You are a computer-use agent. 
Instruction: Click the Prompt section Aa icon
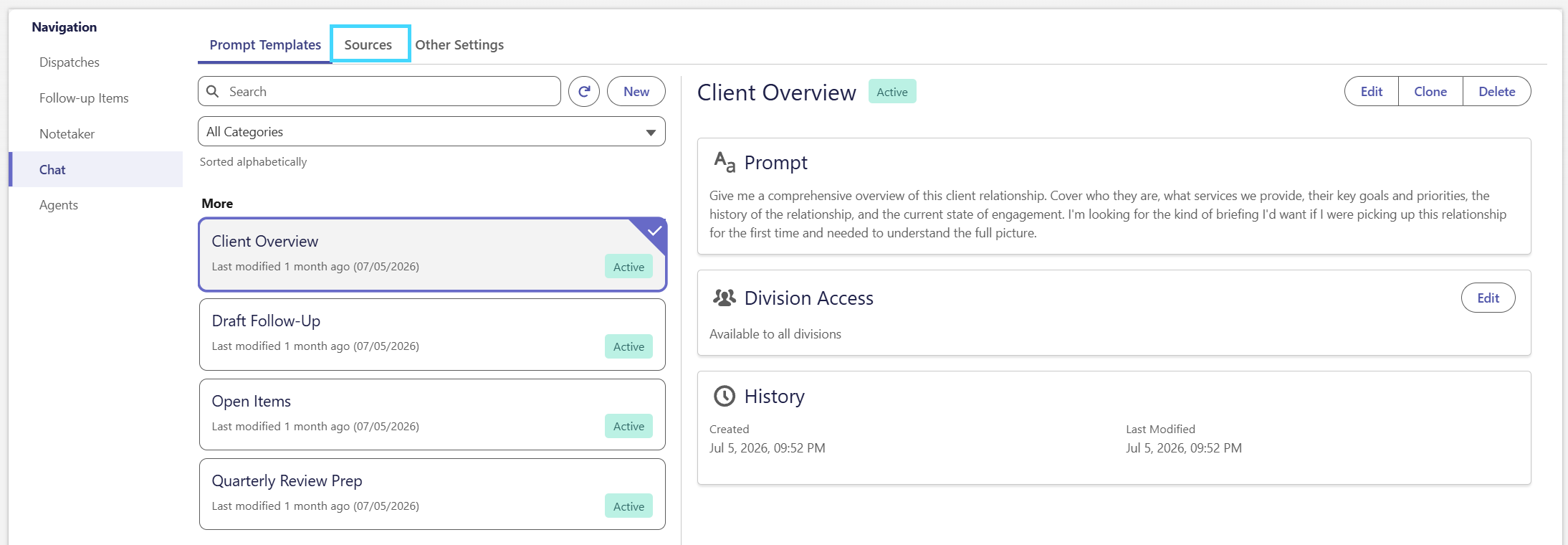click(x=725, y=162)
